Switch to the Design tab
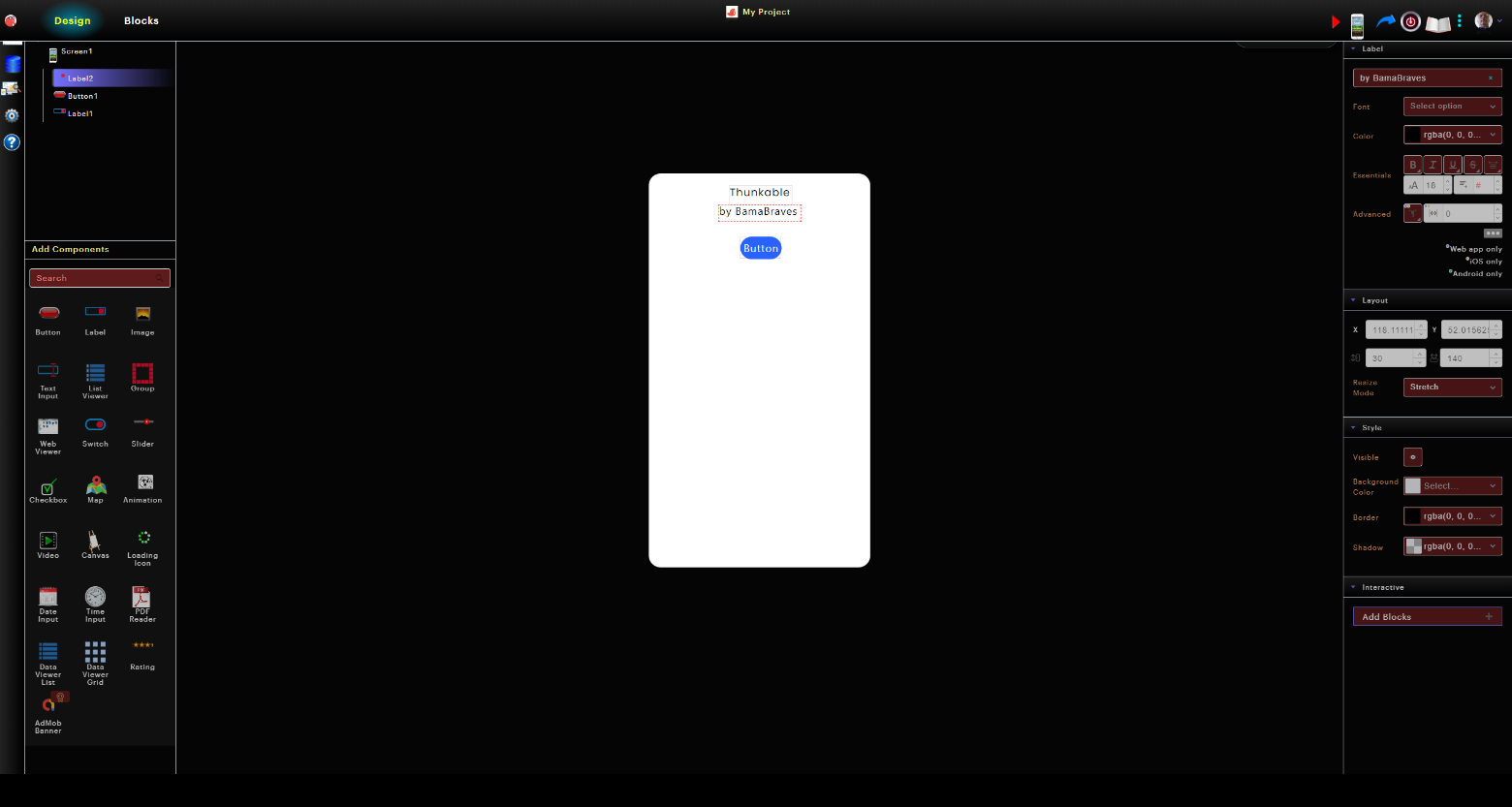The height and width of the screenshot is (807, 1512). (x=73, y=20)
